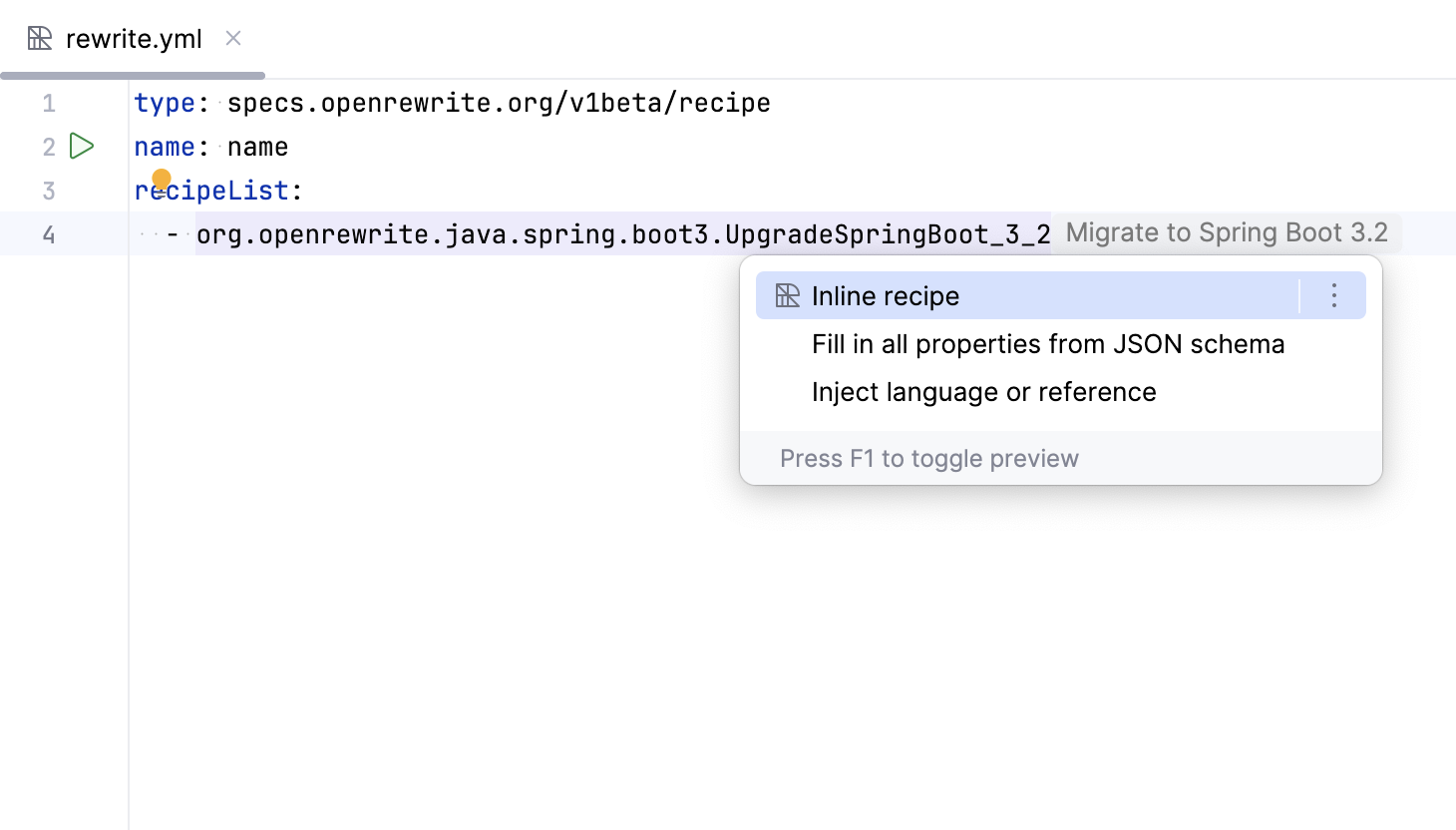Close the rewrite.yml editor tab
The image size is (1456, 830).
tap(232, 39)
